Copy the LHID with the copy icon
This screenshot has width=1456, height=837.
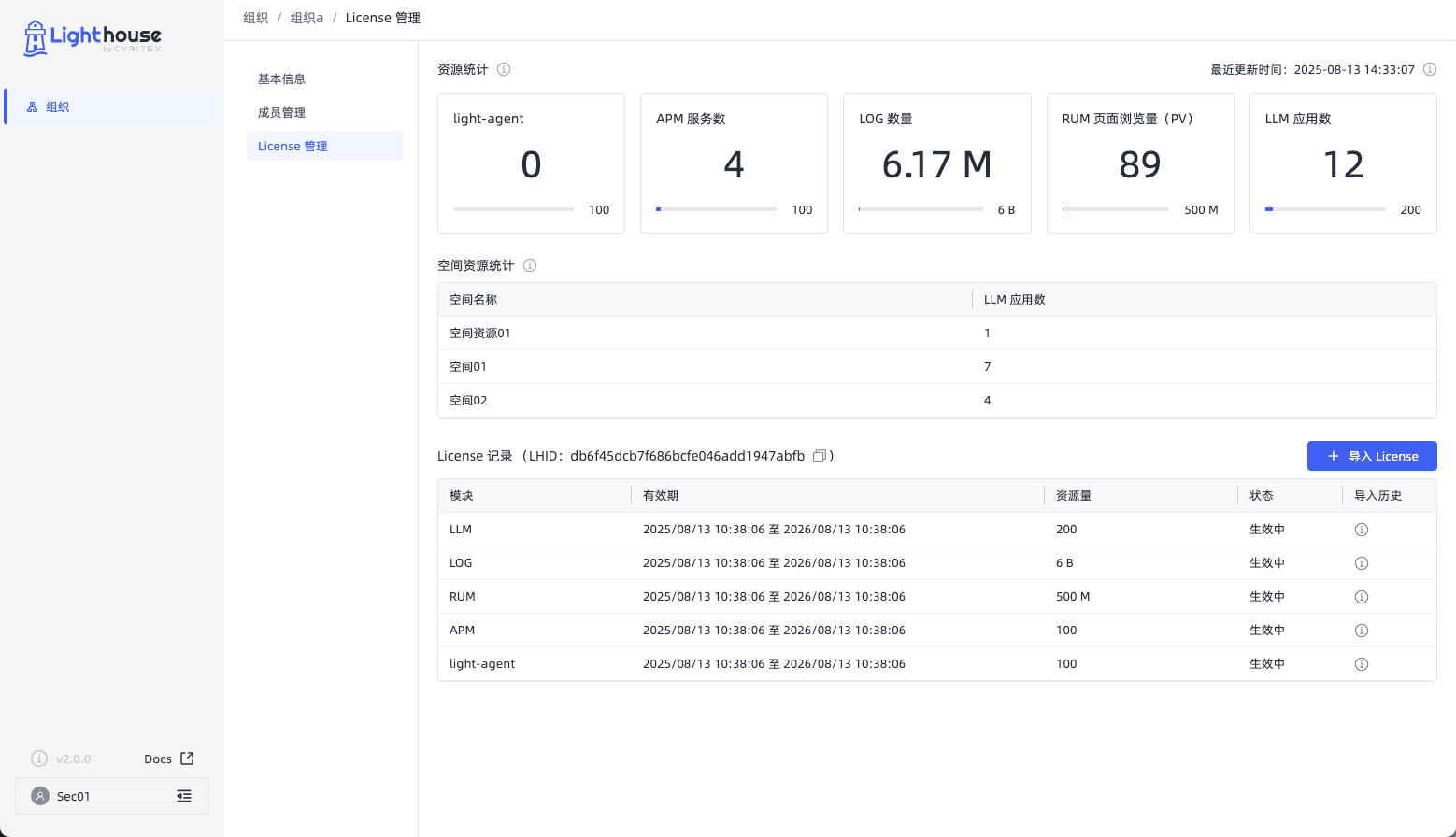tap(820, 456)
